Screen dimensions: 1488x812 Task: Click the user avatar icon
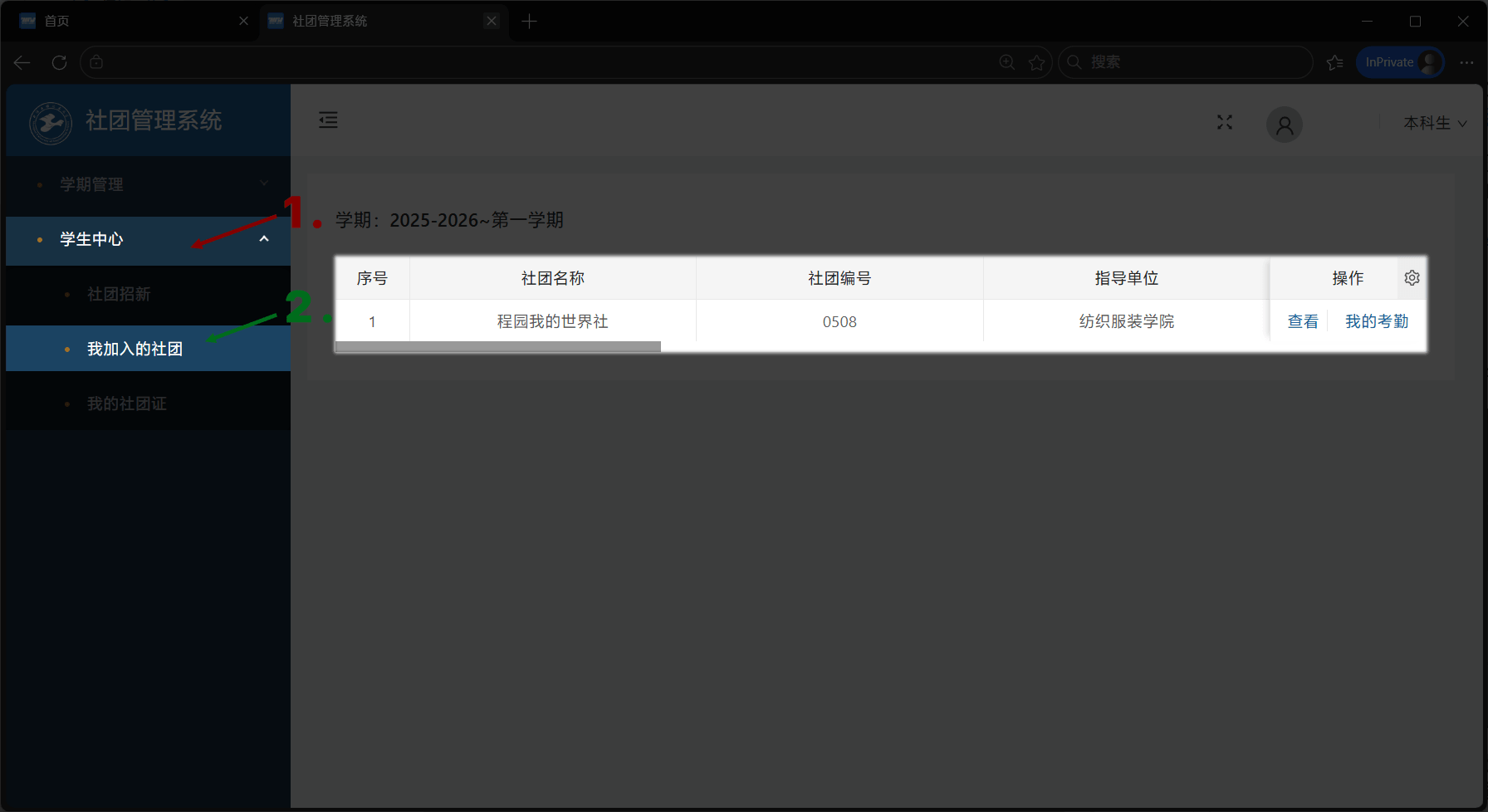pyautogui.click(x=1284, y=125)
